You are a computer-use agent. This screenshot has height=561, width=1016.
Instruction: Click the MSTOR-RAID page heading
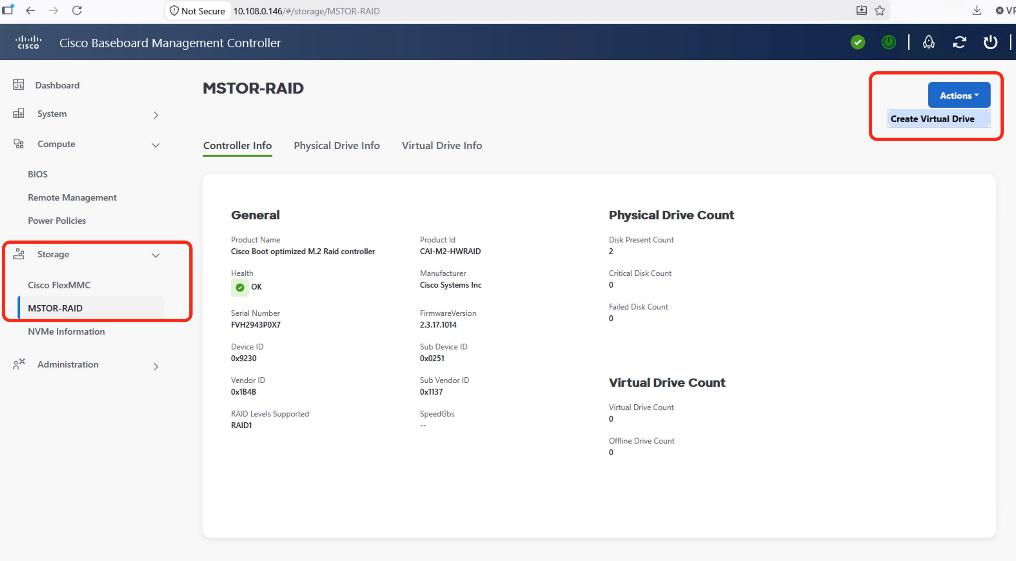[253, 89]
